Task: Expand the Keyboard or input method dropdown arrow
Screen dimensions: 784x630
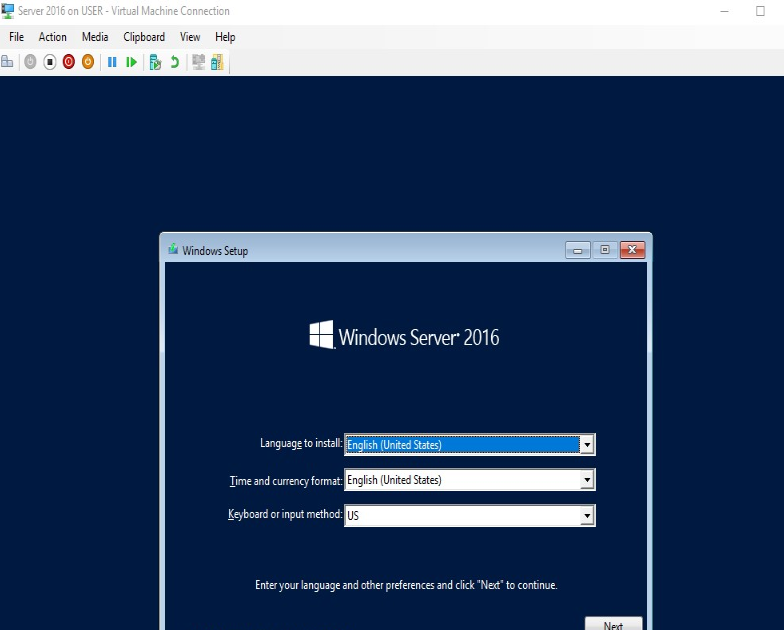Action: click(x=587, y=516)
